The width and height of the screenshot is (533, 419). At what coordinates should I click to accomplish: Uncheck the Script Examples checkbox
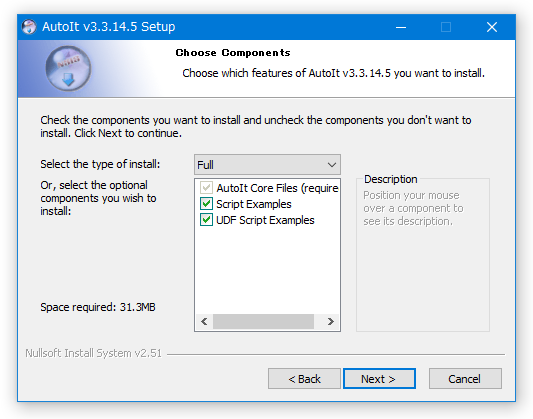pos(206,204)
